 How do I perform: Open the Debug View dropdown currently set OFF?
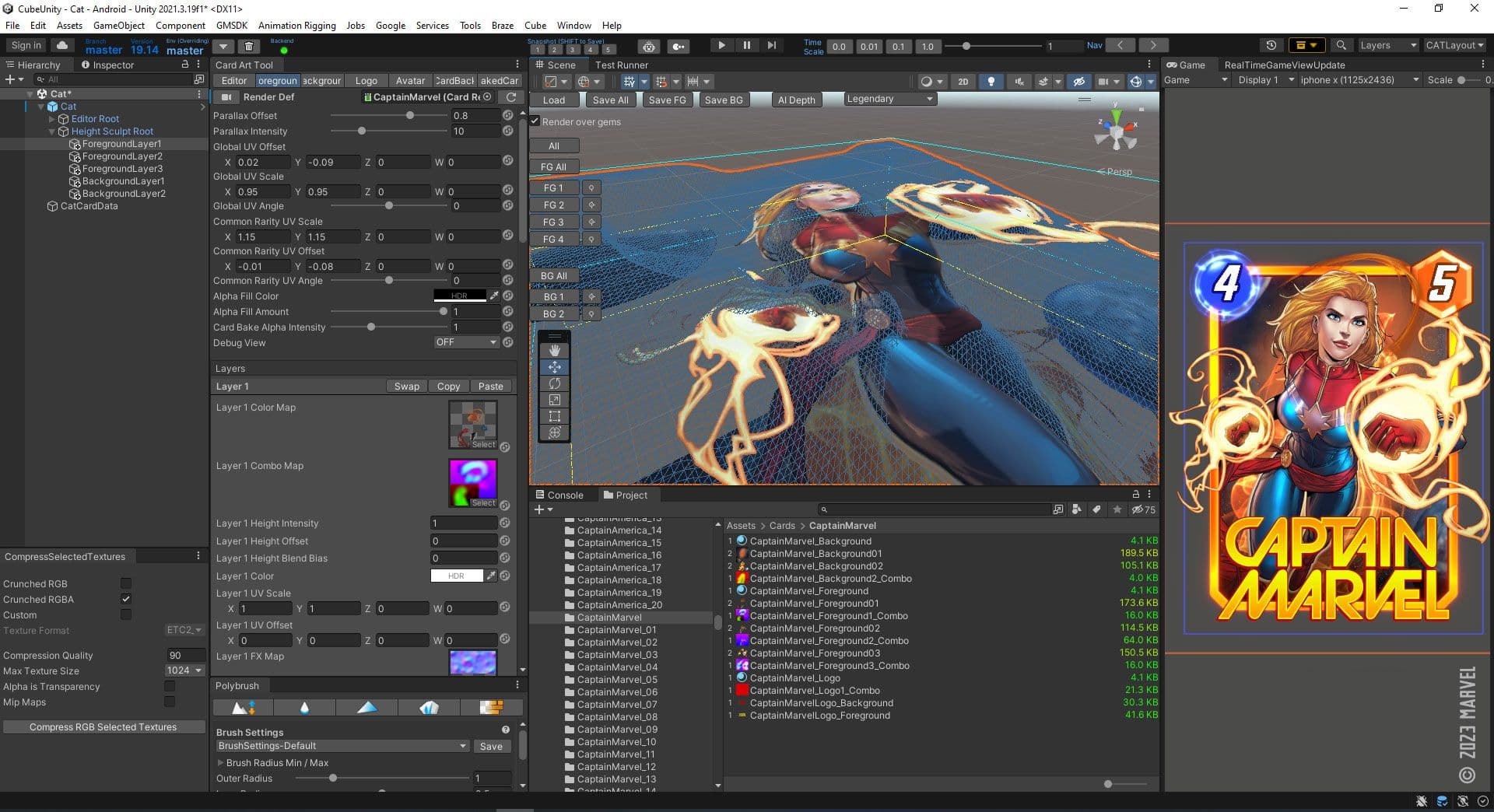coord(465,342)
